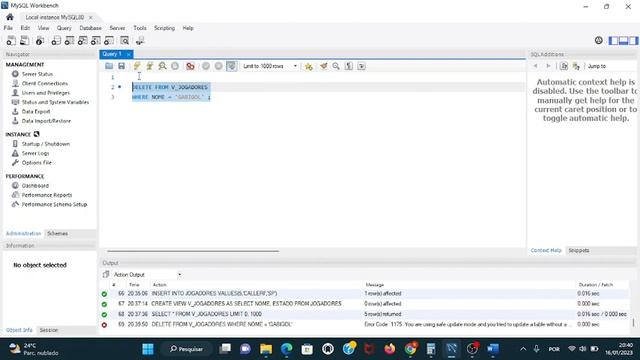
Task: Create a new SQL tab from main toolbar
Action: click(11, 41)
